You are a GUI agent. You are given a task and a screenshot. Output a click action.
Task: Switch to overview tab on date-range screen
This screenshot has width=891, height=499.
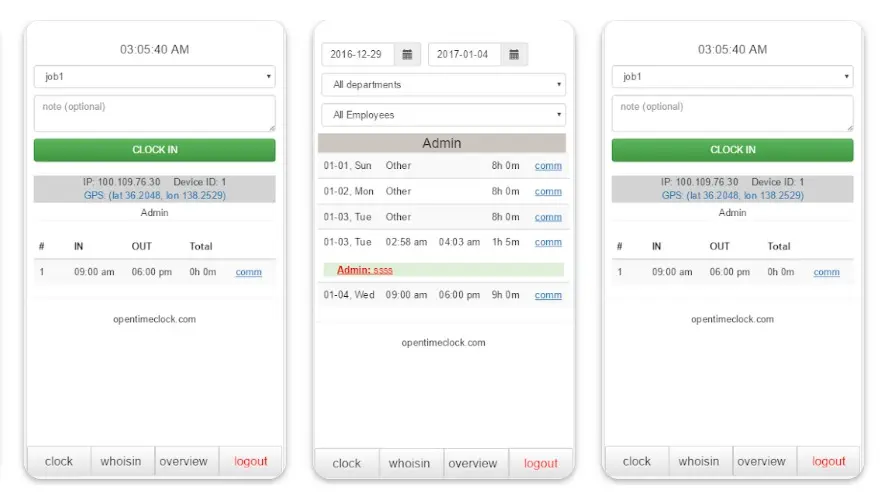point(473,463)
